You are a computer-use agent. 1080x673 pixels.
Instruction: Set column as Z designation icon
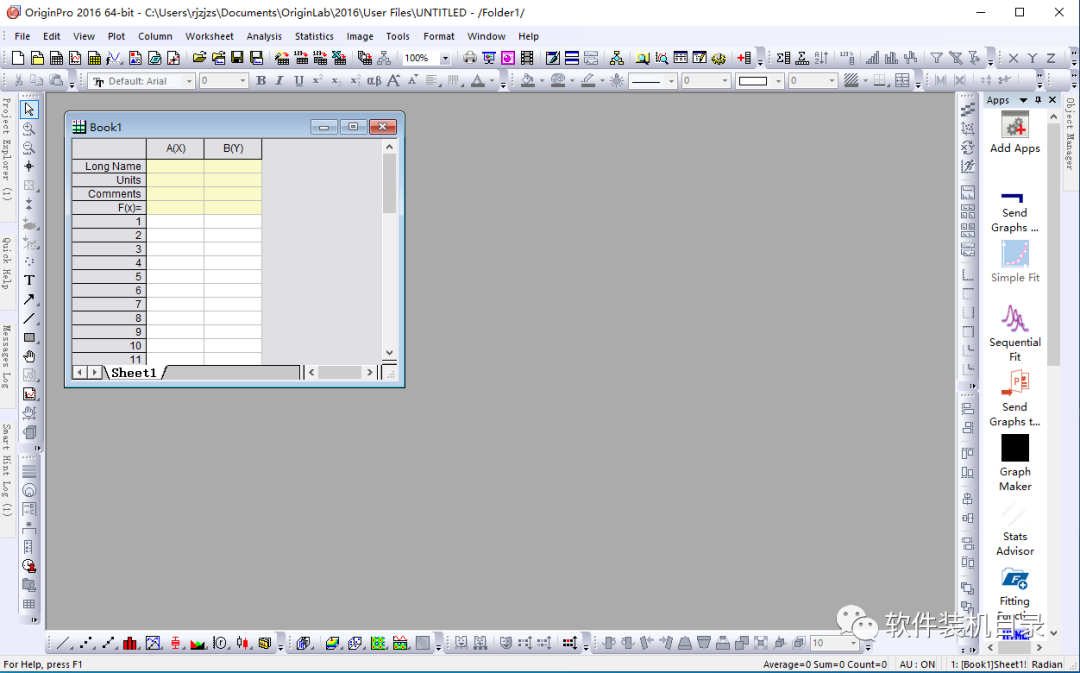pyautogui.click(x=1051, y=59)
